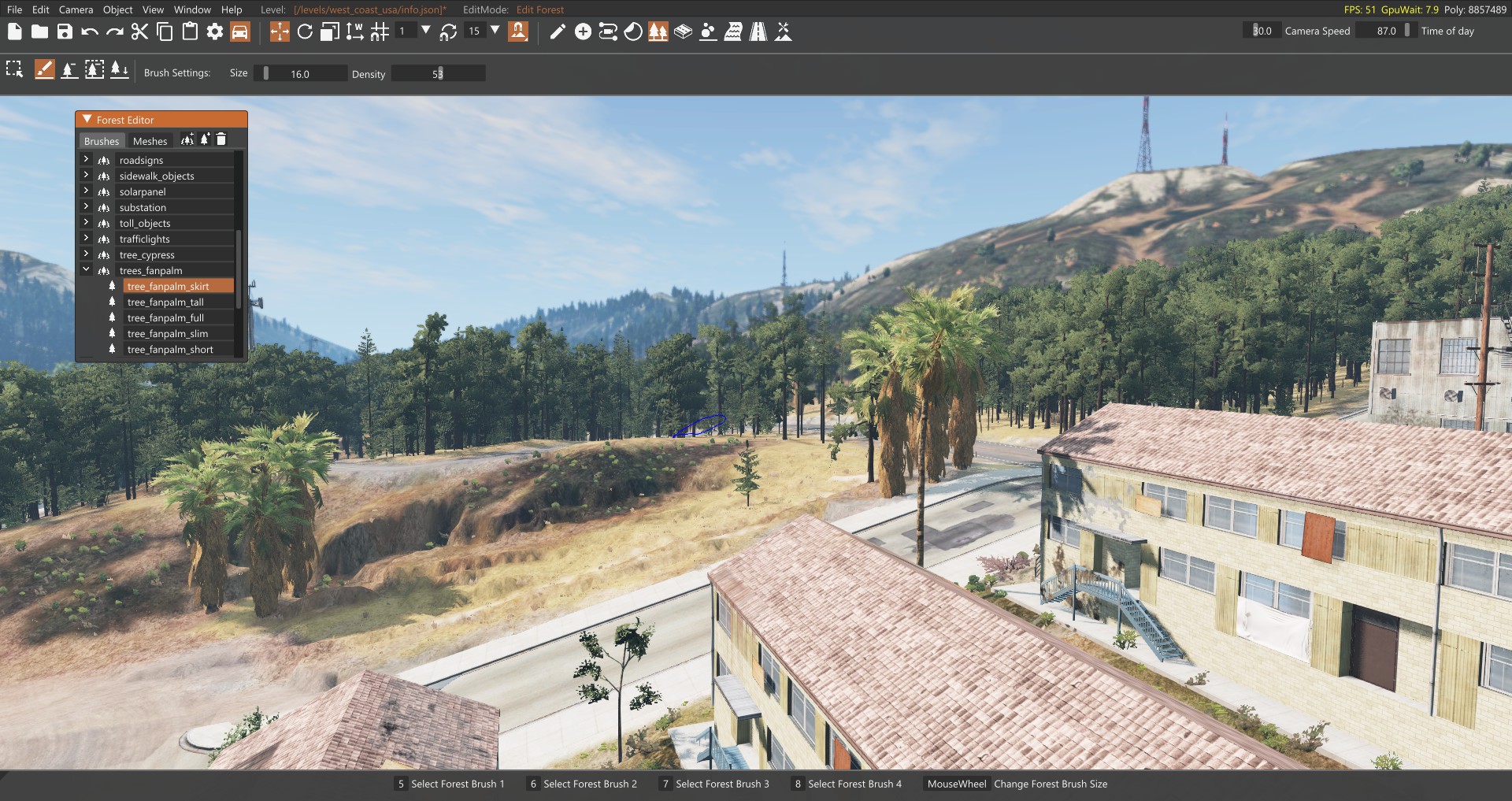Adjust the brush Density slider

pos(438,73)
